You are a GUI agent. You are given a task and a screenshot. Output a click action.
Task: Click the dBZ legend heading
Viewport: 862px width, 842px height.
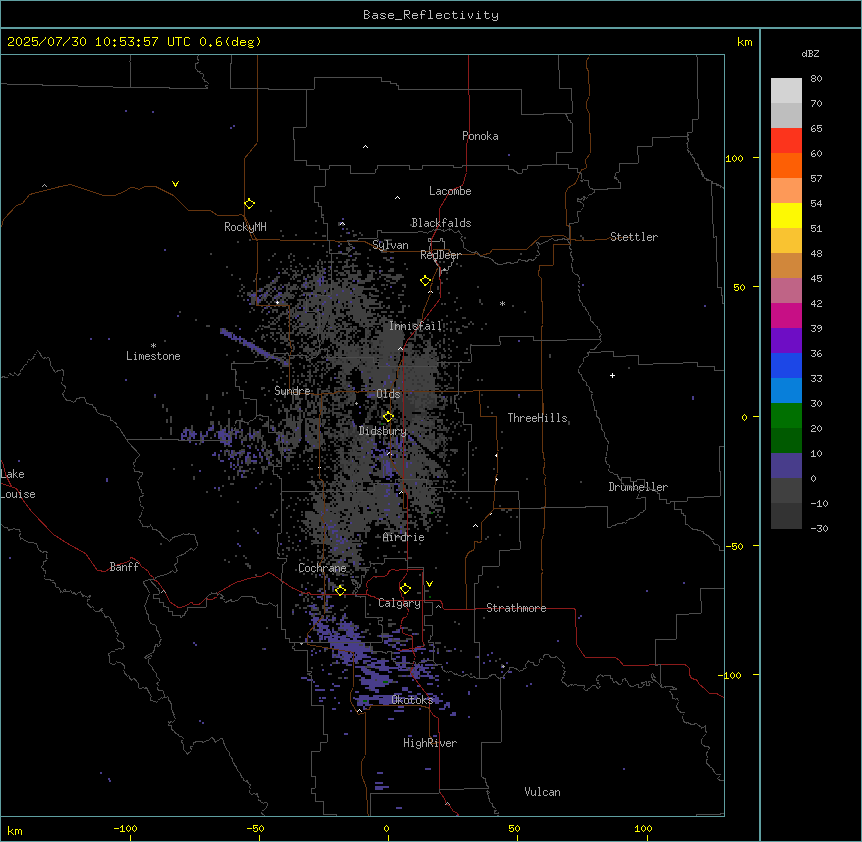(x=810, y=53)
